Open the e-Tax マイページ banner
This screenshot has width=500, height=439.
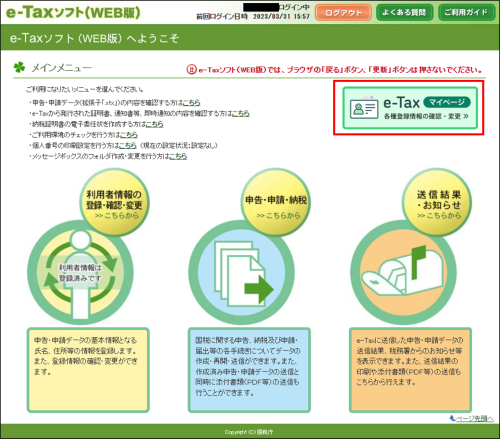[410, 108]
